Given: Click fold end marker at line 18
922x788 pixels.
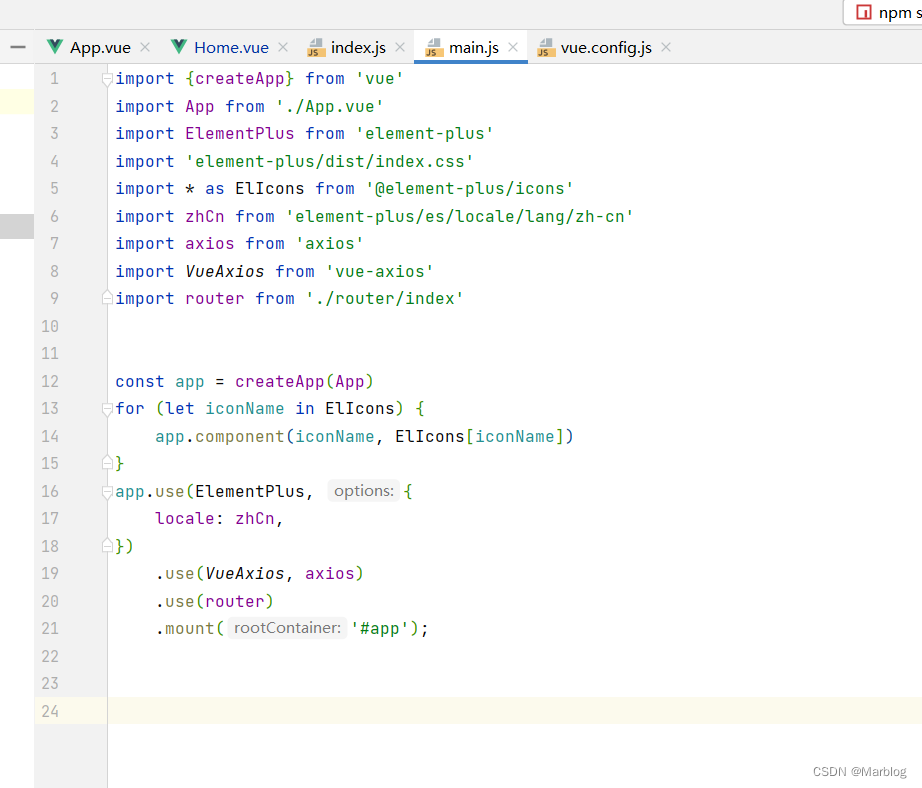Looking at the screenshot, I should point(107,546).
